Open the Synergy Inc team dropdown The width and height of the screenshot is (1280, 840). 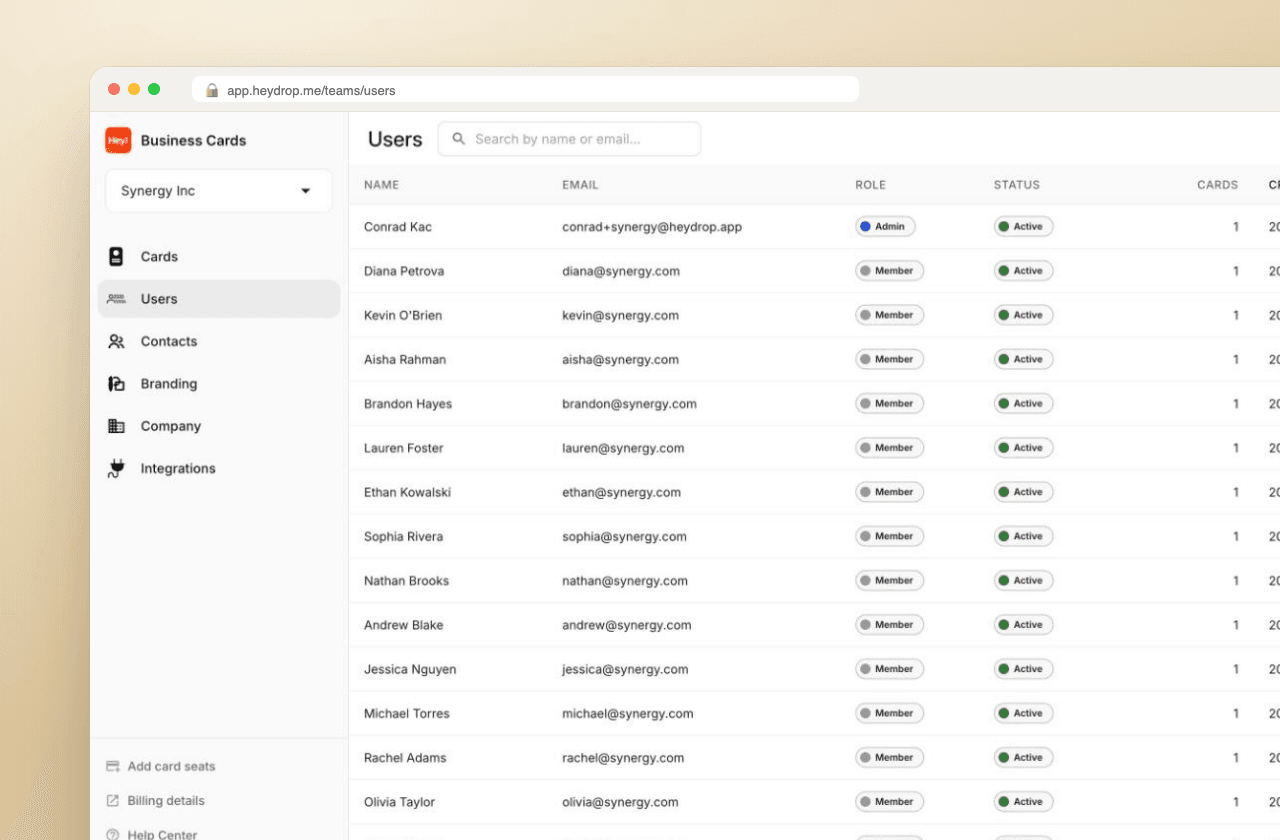(219, 191)
